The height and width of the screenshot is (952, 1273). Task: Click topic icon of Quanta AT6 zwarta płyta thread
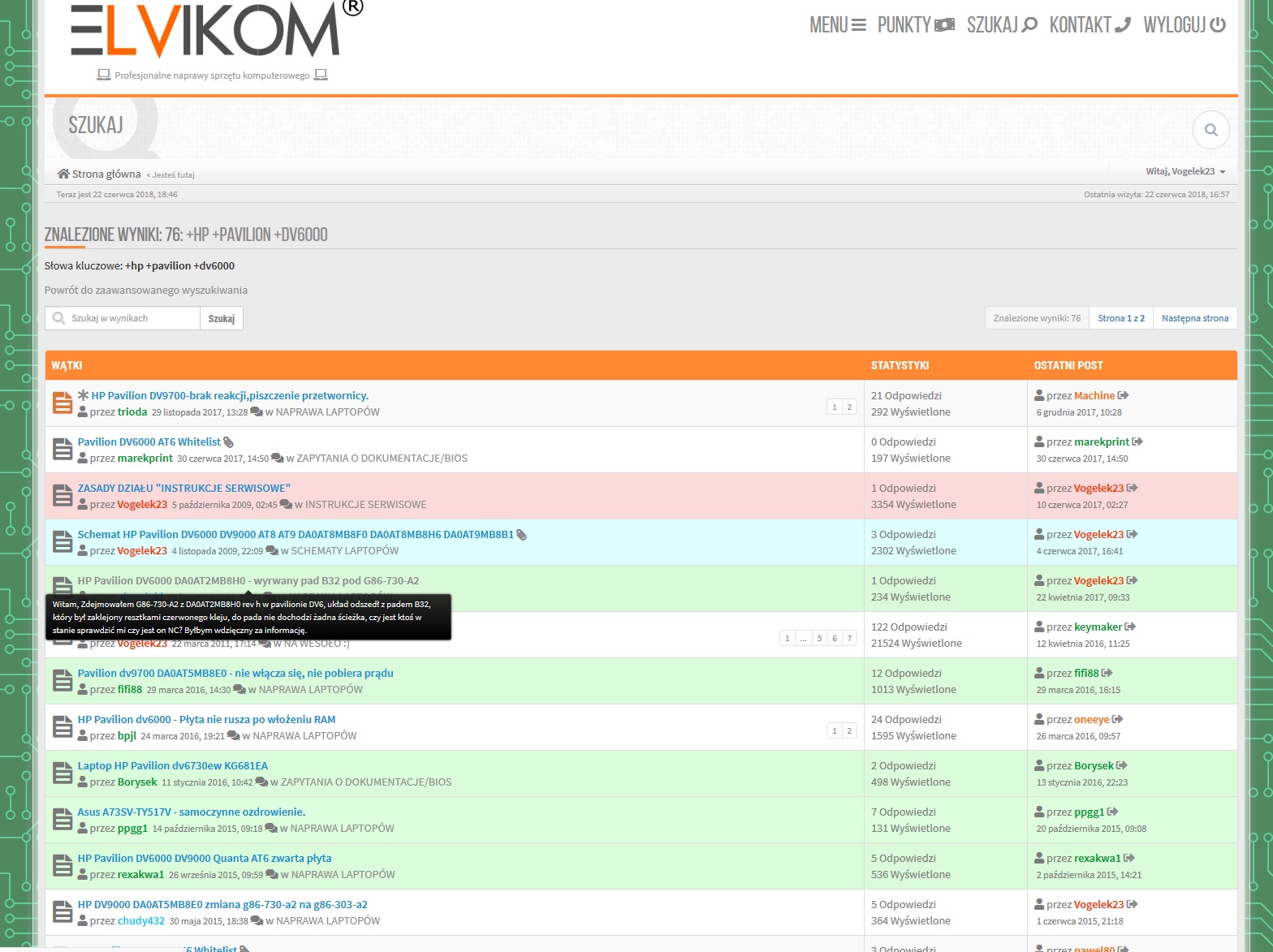(63, 865)
